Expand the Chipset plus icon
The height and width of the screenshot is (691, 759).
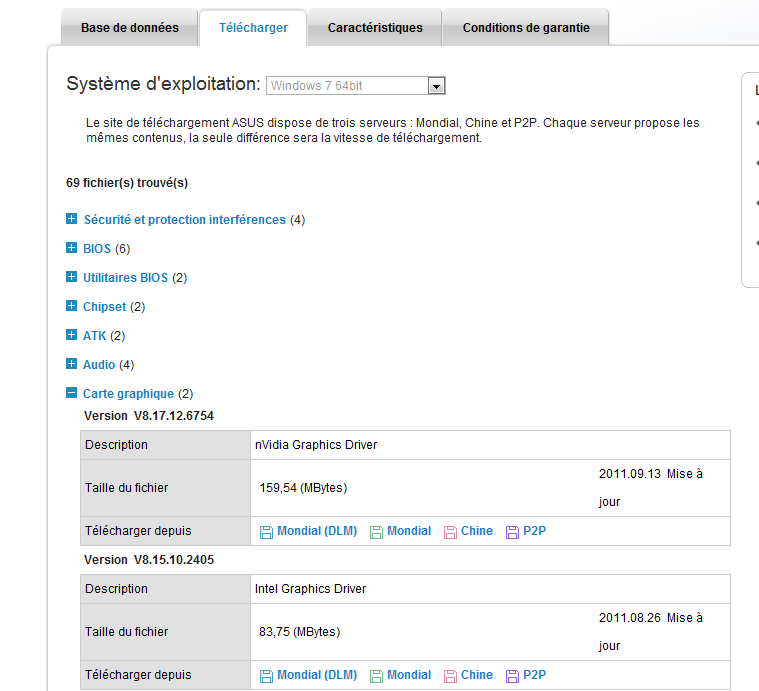click(x=71, y=306)
